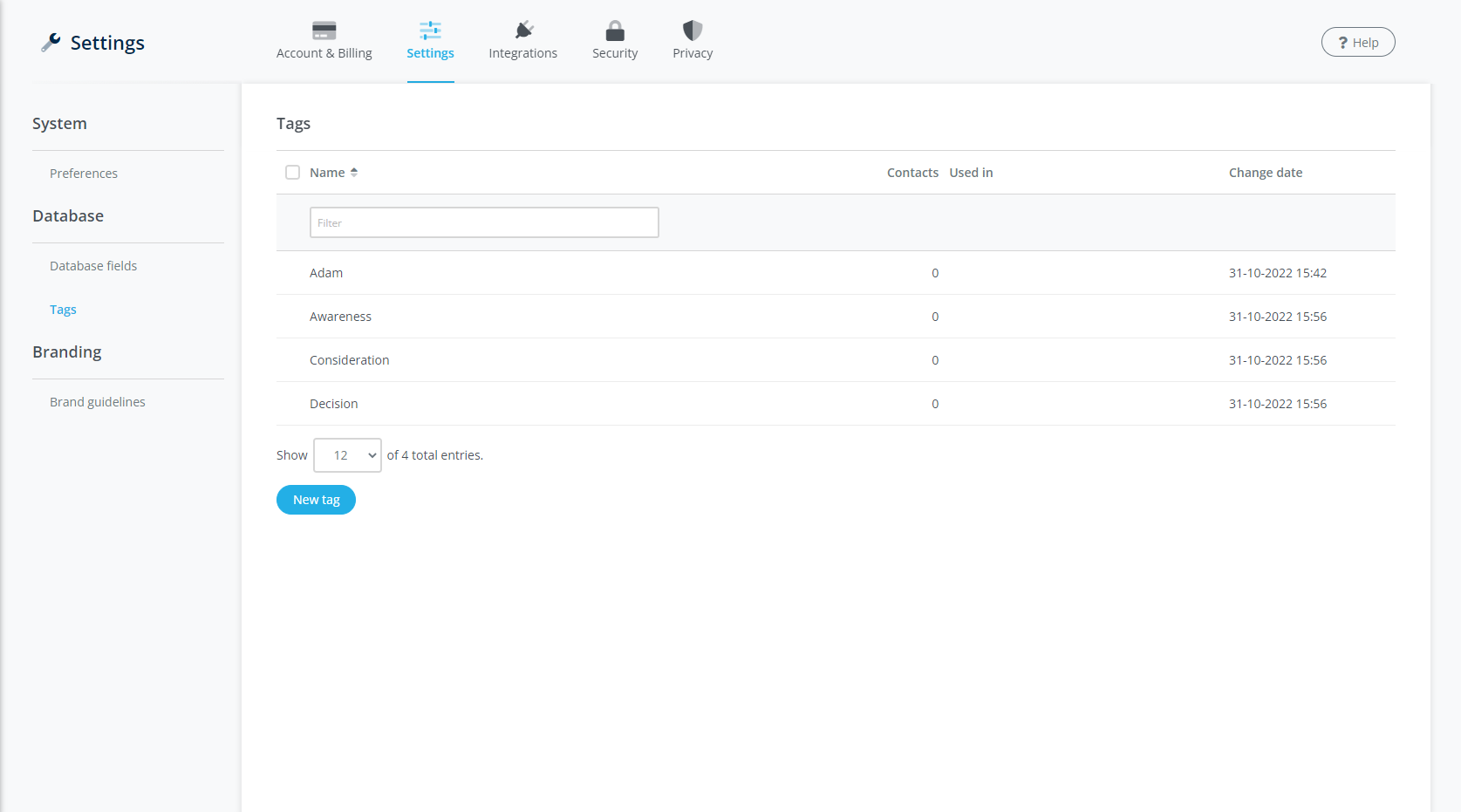
Task: Click the wrench icon beside Settings title
Action: point(51,43)
